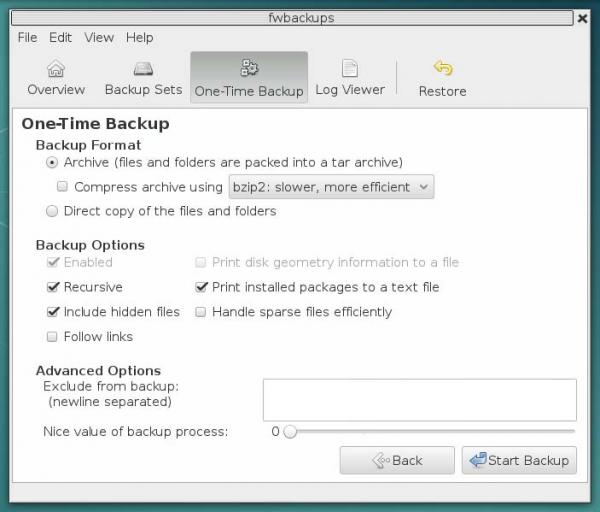Click the Back button
The width and height of the screenshot is (600, 512).
click(x=397, y=460)
